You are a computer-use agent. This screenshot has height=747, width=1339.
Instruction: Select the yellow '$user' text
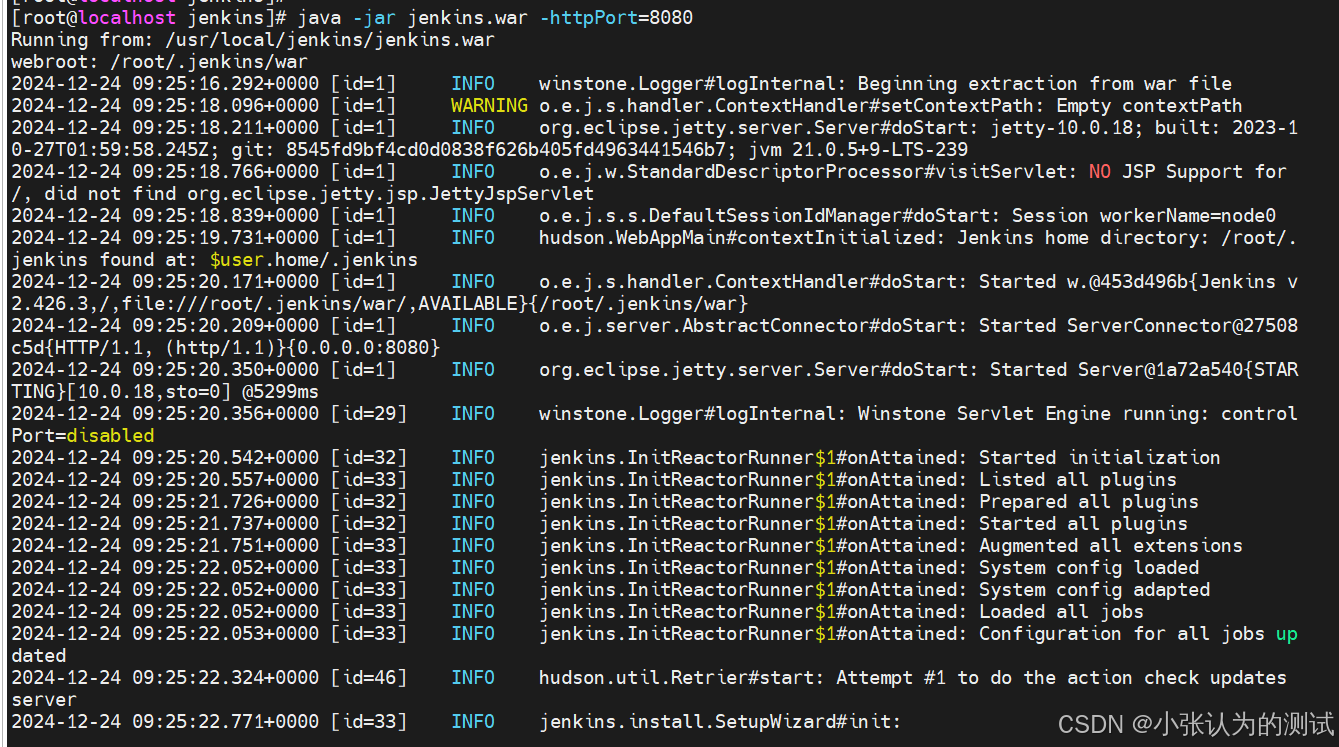tap(236, 260)
